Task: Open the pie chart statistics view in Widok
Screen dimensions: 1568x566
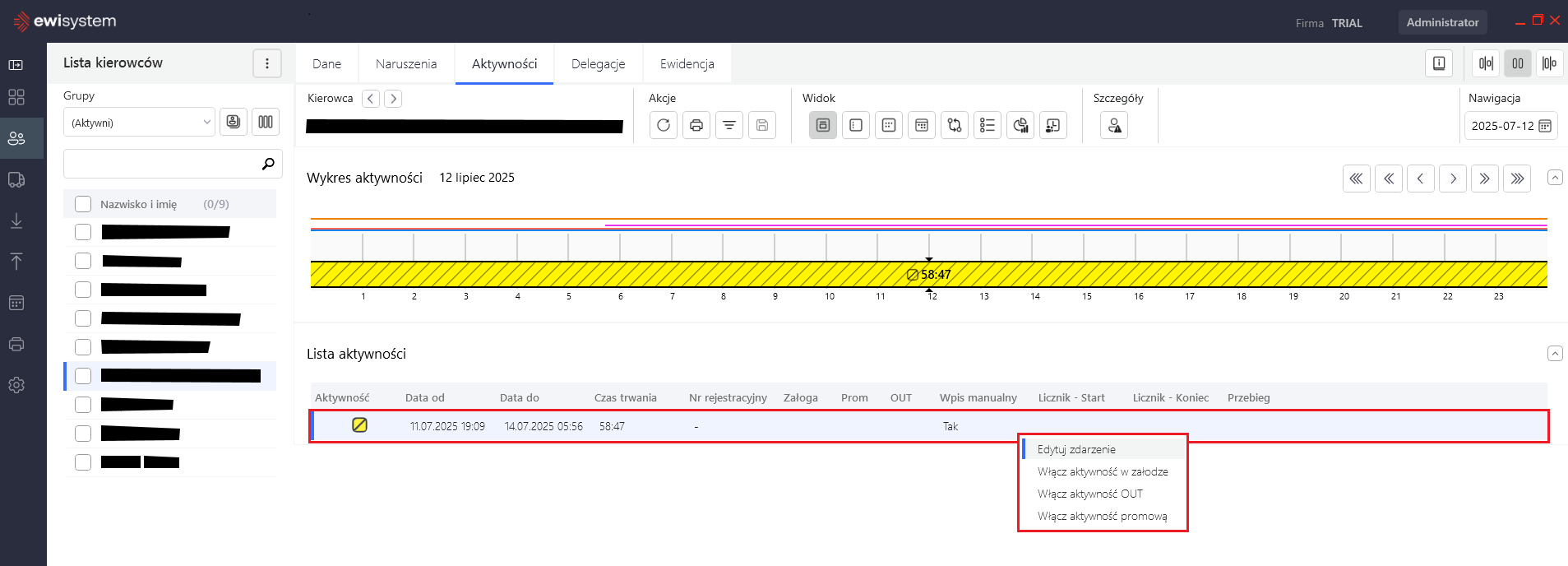Action: click(1020, 125)
